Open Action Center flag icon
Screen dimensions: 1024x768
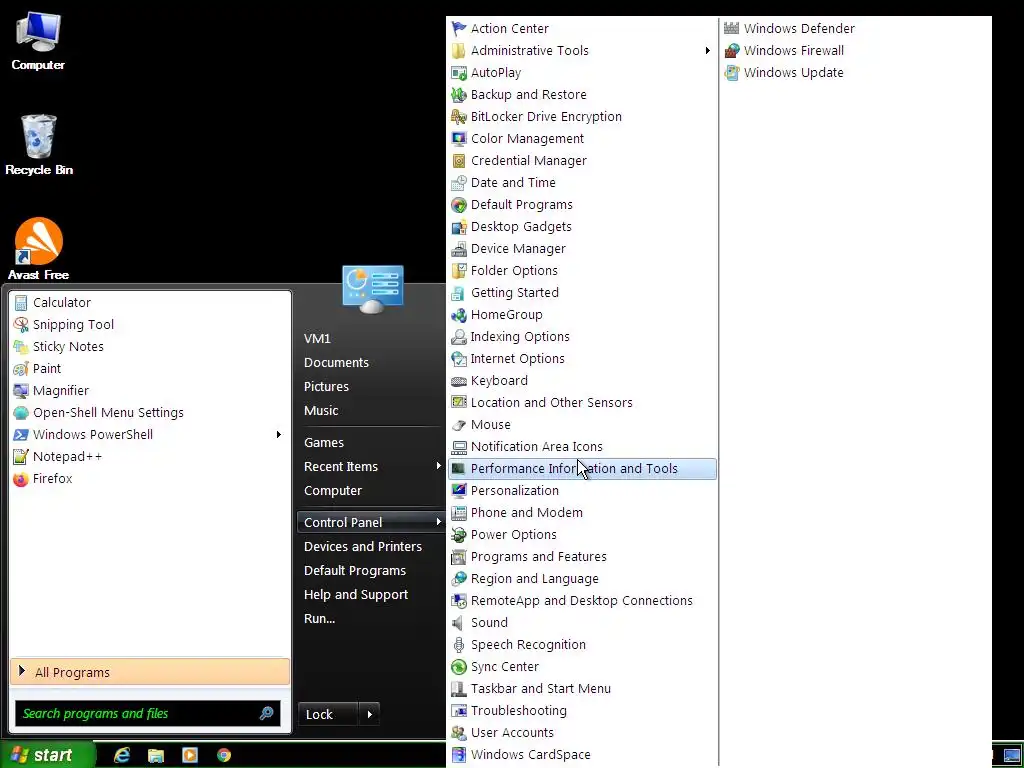point(459,29)
